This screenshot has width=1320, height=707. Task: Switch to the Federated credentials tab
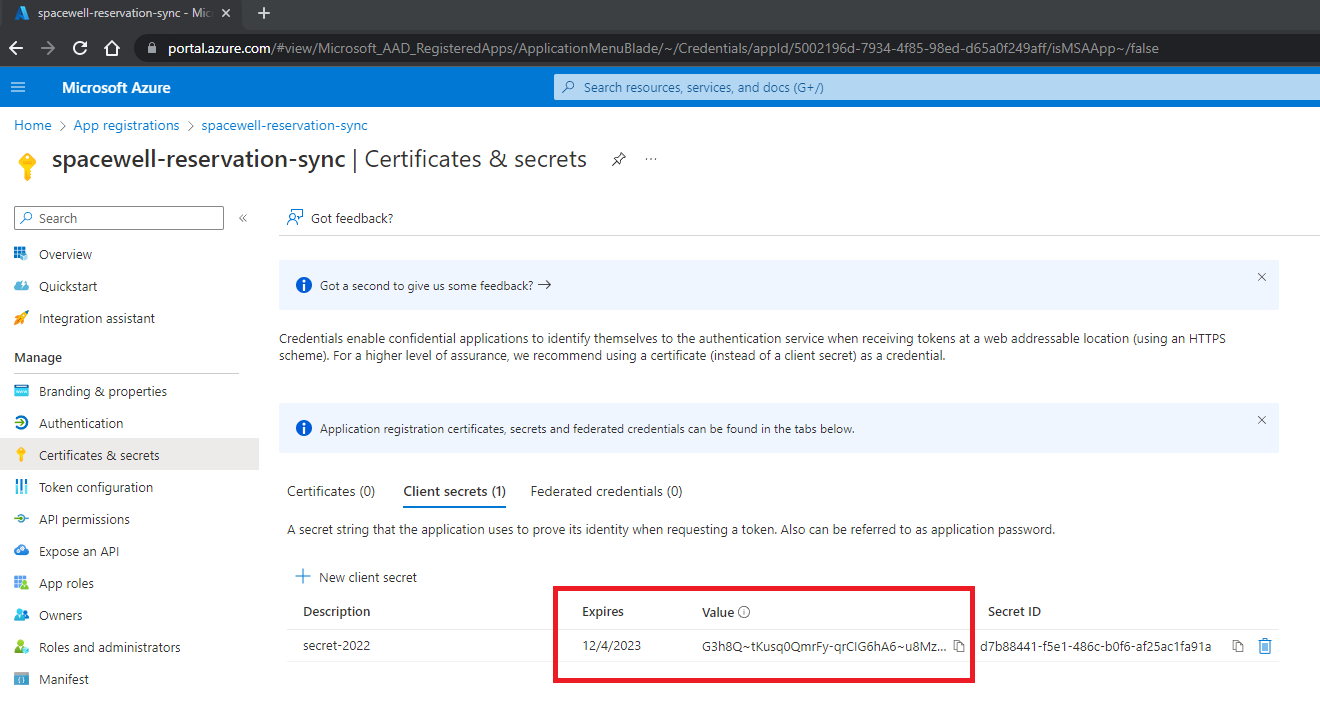[x=606, y=491]
